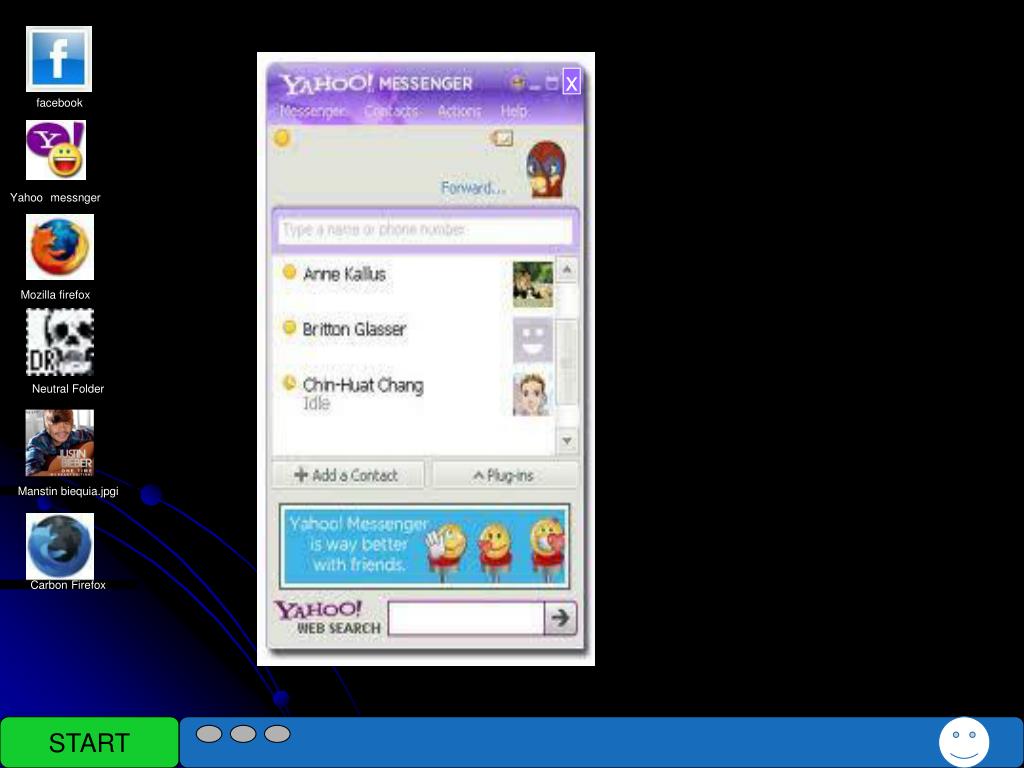Open the Messenger menu
This screenshot has width=1024, height=768.
pyautogui.click(x=312, y=111)
